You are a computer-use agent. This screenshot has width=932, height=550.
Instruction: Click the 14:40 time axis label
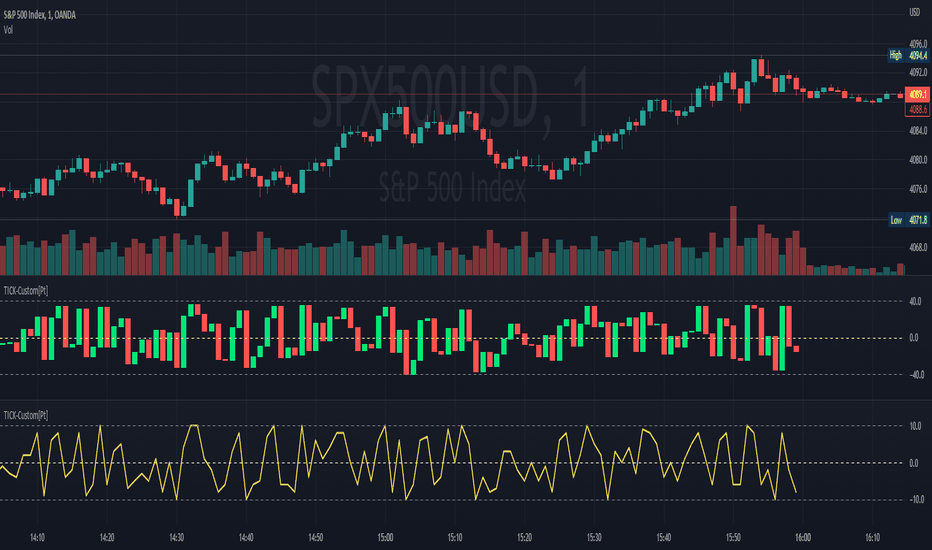[x=246, y=538]
